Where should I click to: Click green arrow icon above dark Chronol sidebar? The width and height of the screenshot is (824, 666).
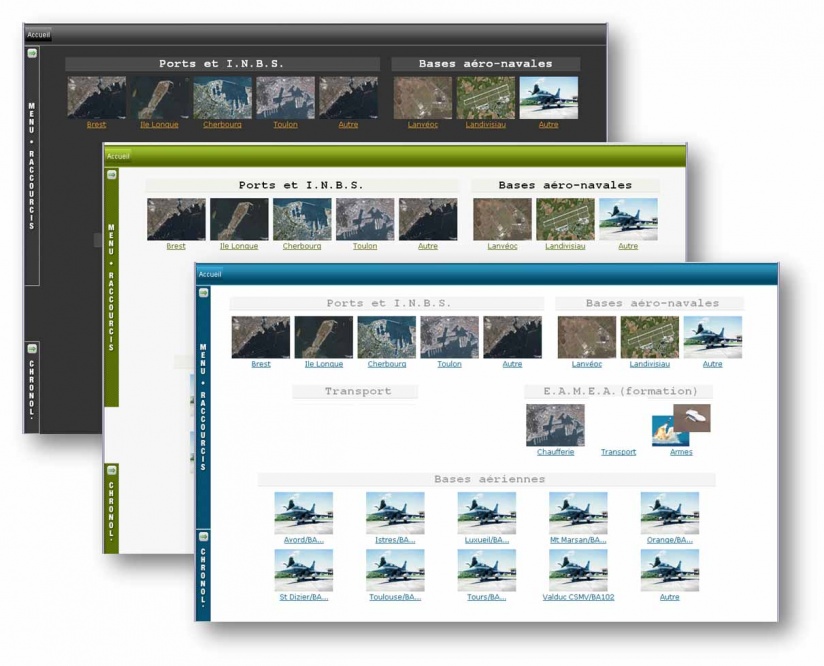tap(32, 349)
